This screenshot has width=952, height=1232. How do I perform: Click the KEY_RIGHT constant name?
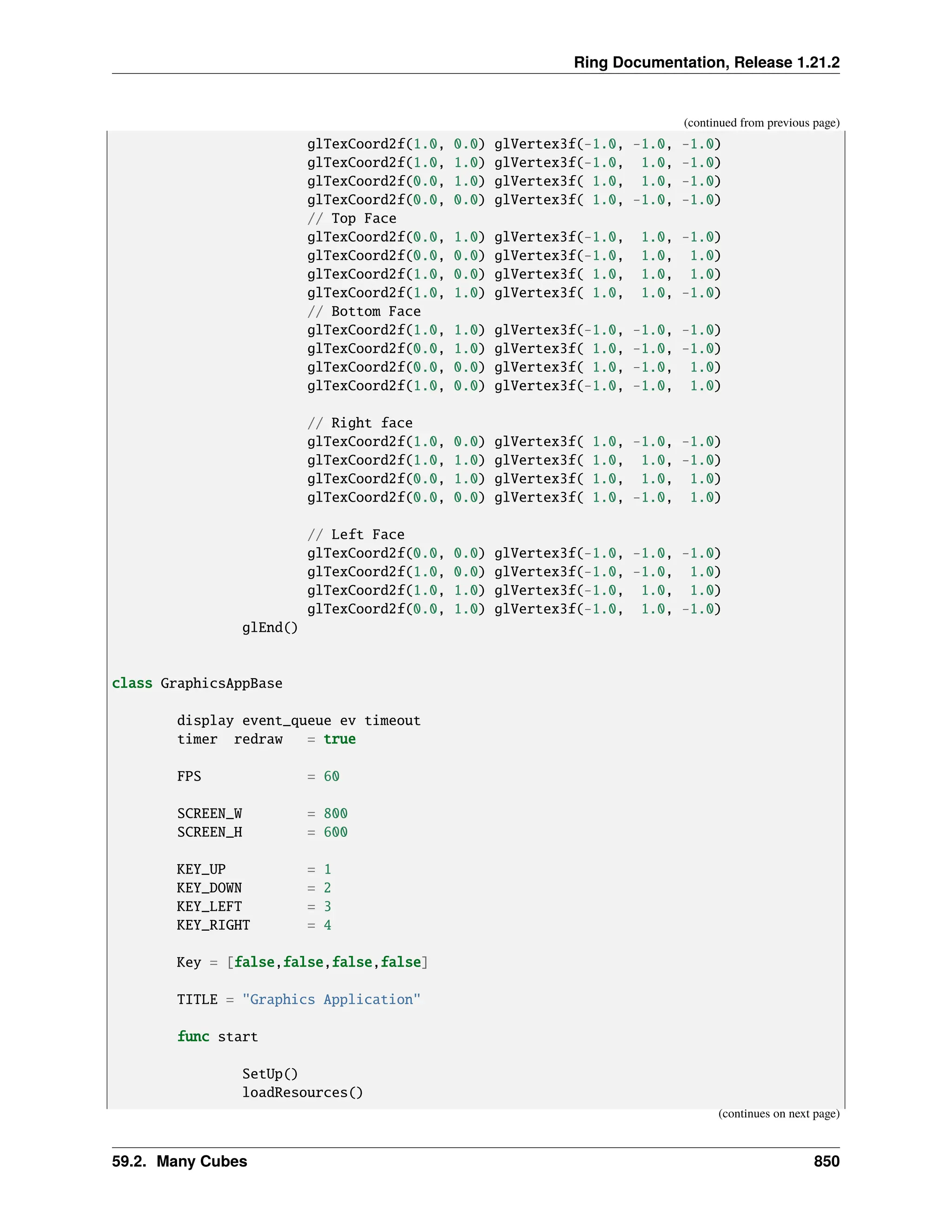coord(213,925)
